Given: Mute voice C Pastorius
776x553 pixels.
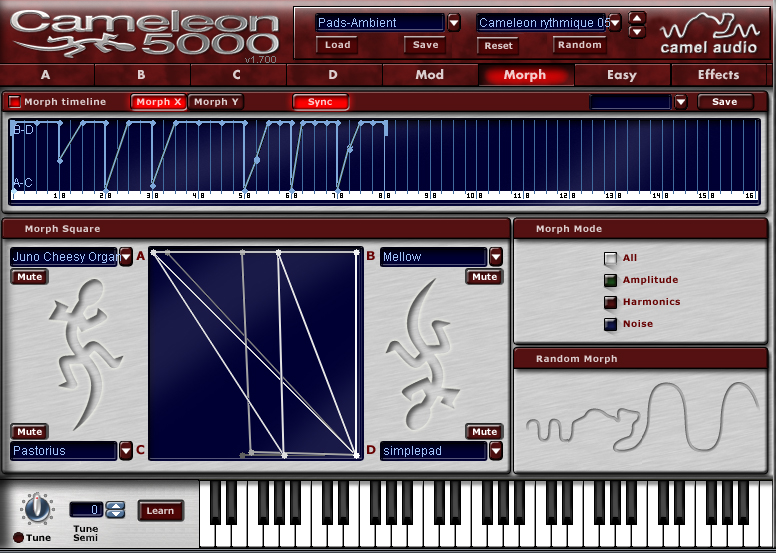Looking at the screenshot, I should coord(30,432).
